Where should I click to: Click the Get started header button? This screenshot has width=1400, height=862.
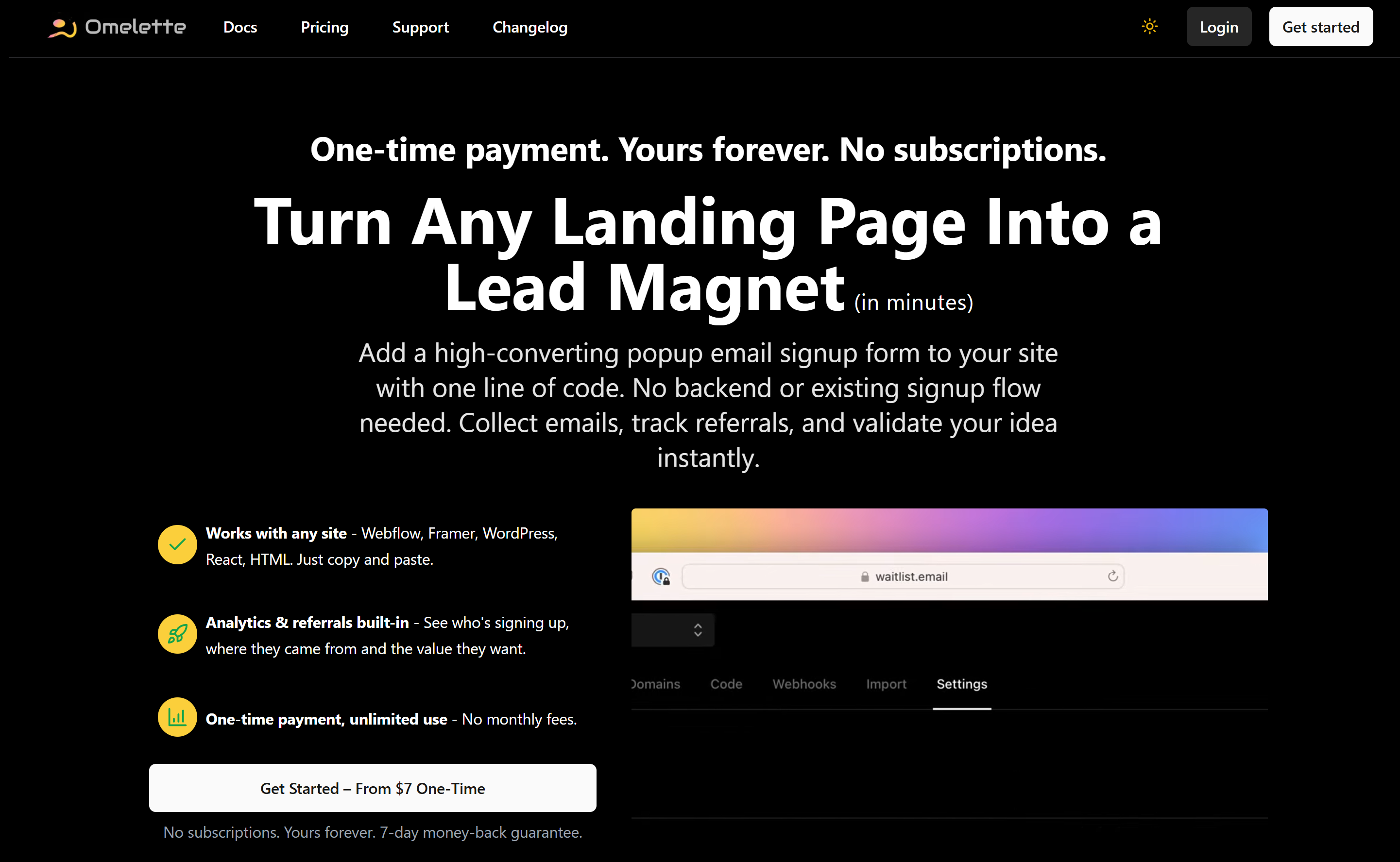coord(1320,27)
